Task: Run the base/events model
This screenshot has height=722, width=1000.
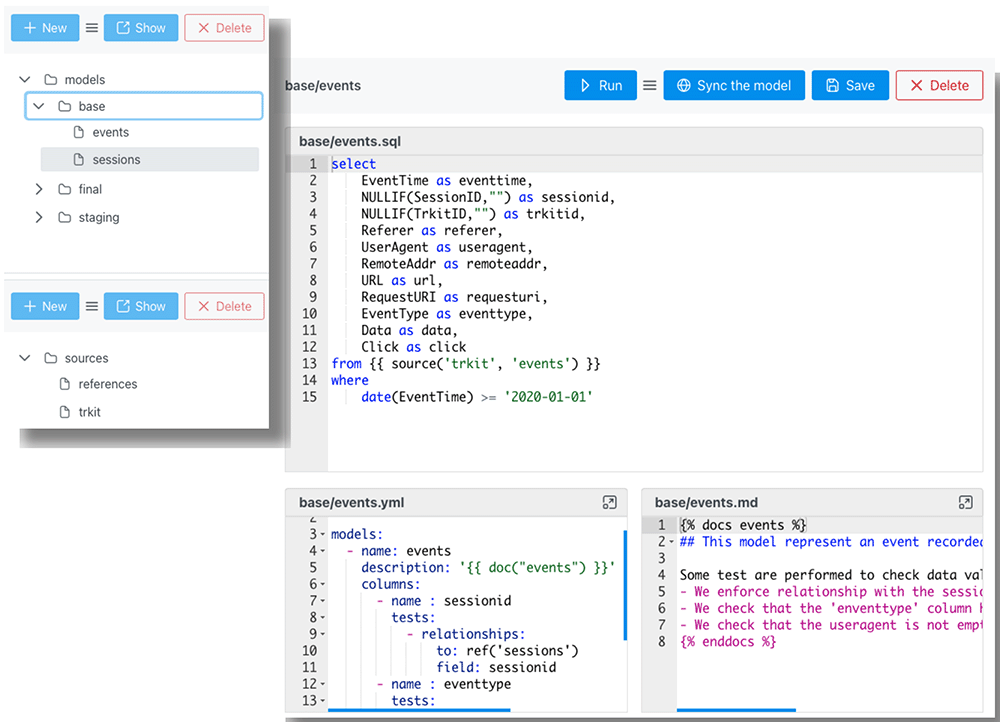Action: pos(599,86)
